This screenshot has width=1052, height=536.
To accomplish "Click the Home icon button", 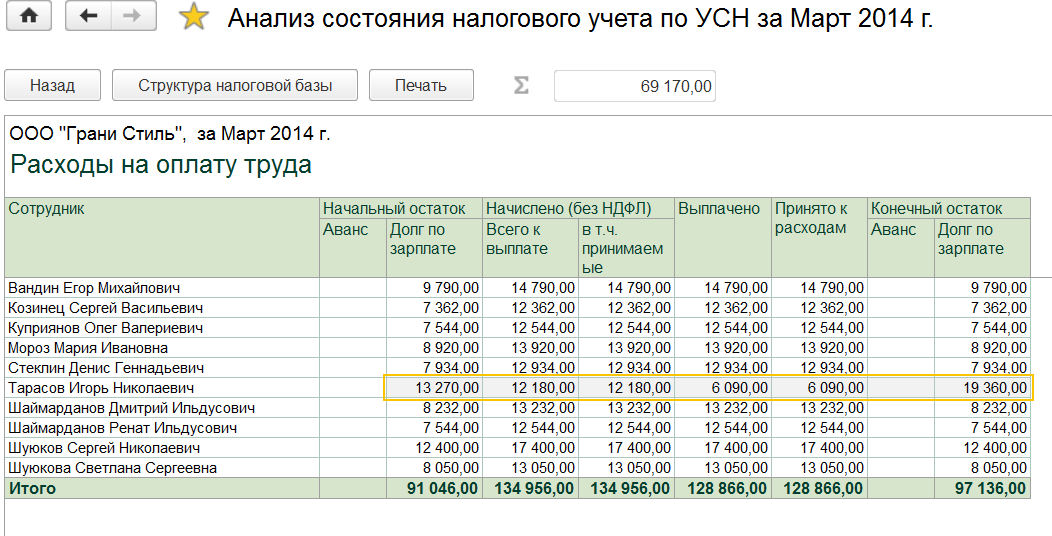I will point(29,17).
